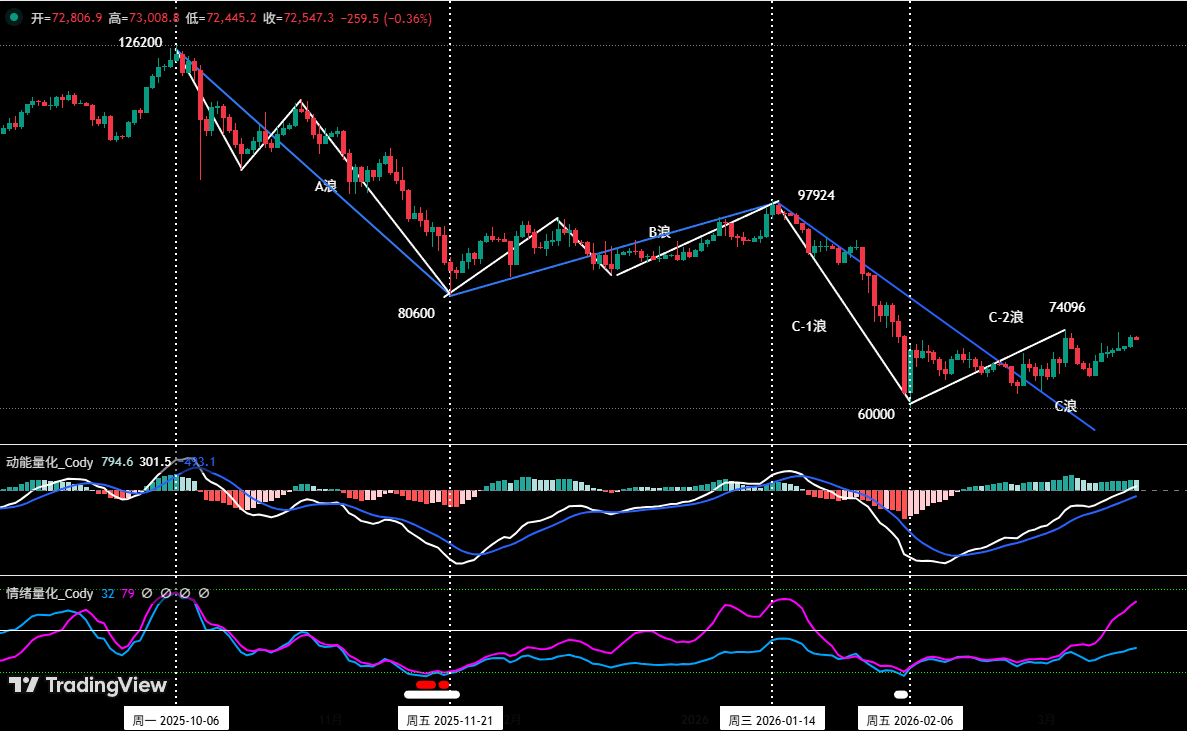Select the C-2浪 wave annotation
1187x731 pixels.
coord(1005,314)
